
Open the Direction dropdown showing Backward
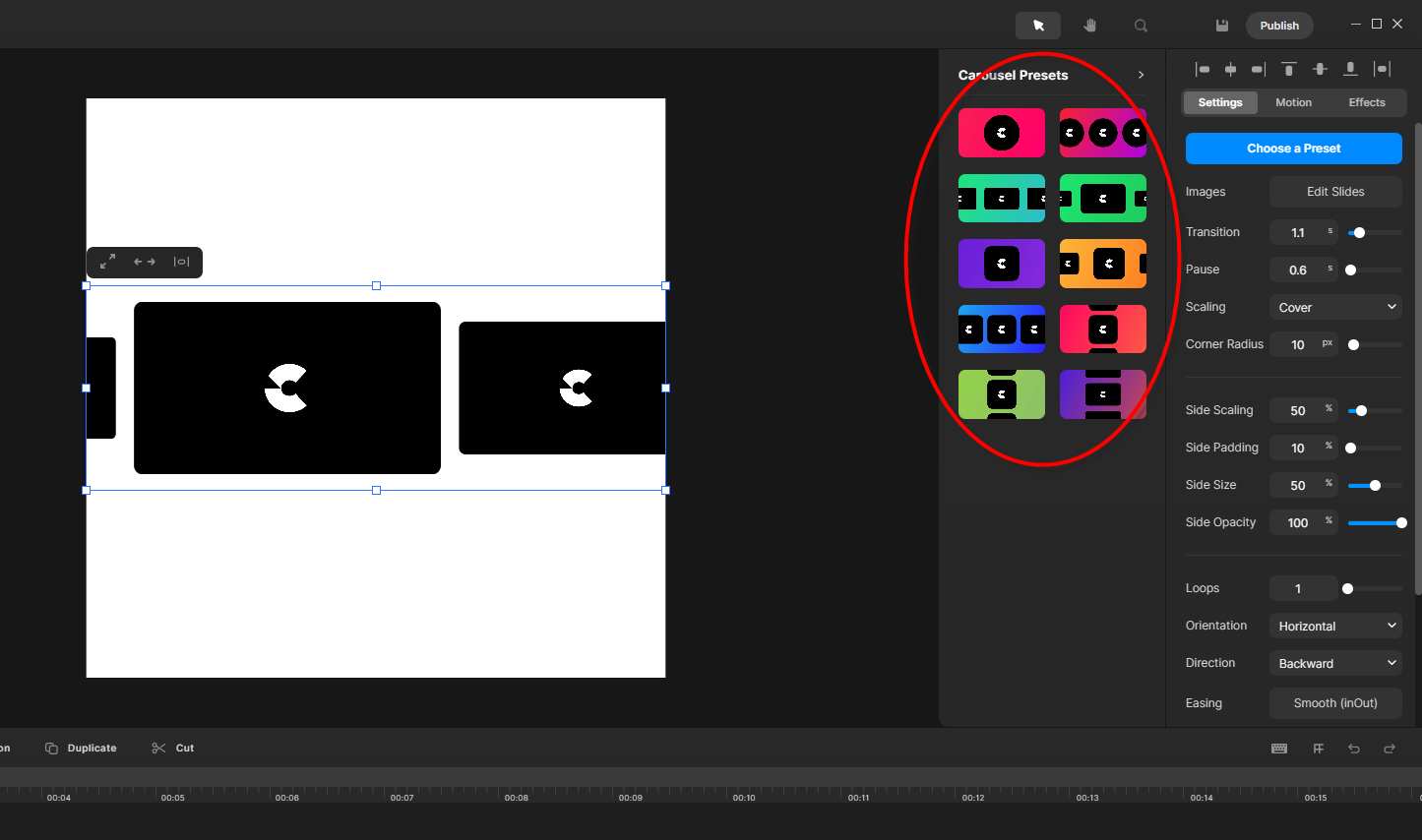(x=1334, y=664)
